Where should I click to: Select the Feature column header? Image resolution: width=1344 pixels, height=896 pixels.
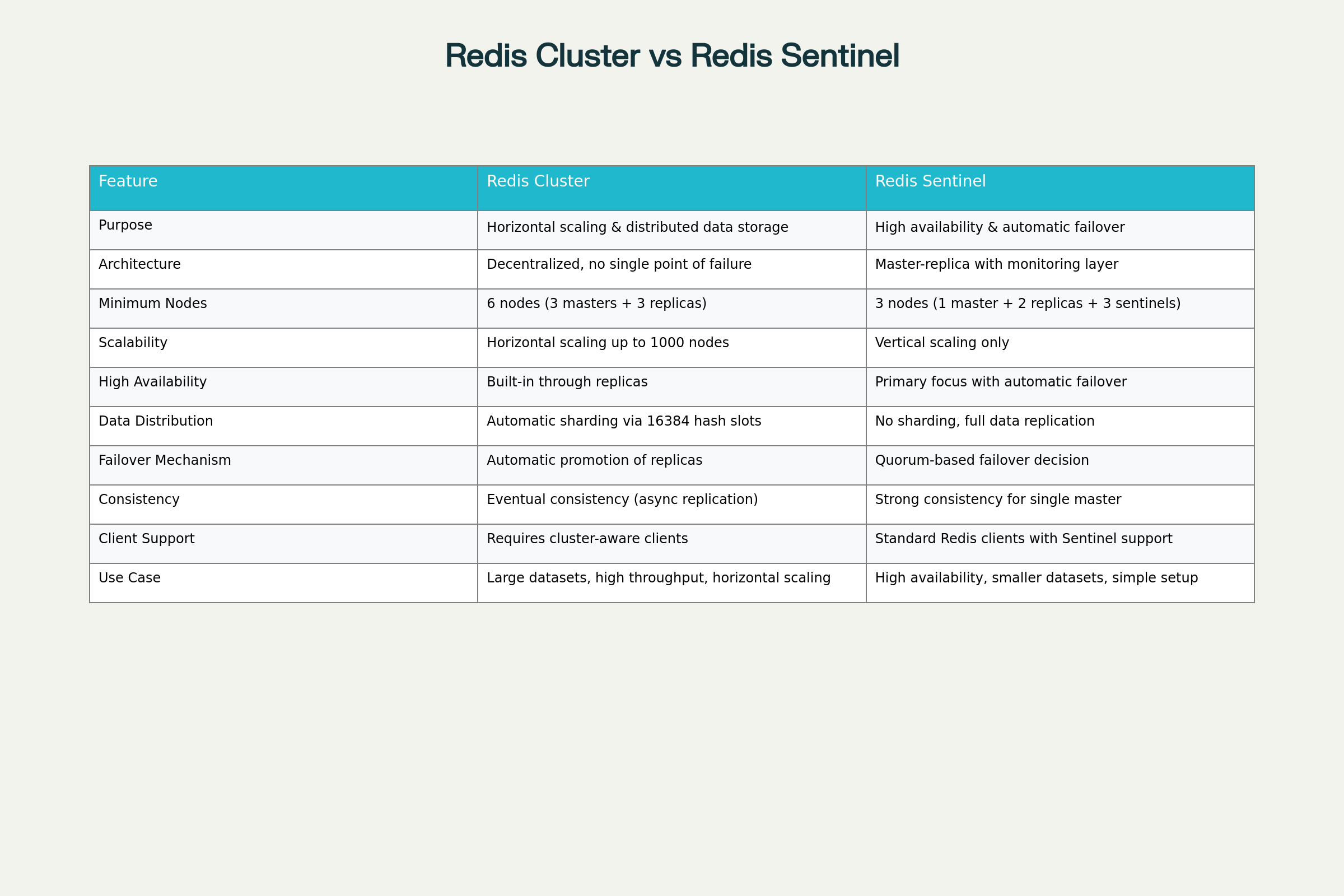click(128, 181)
